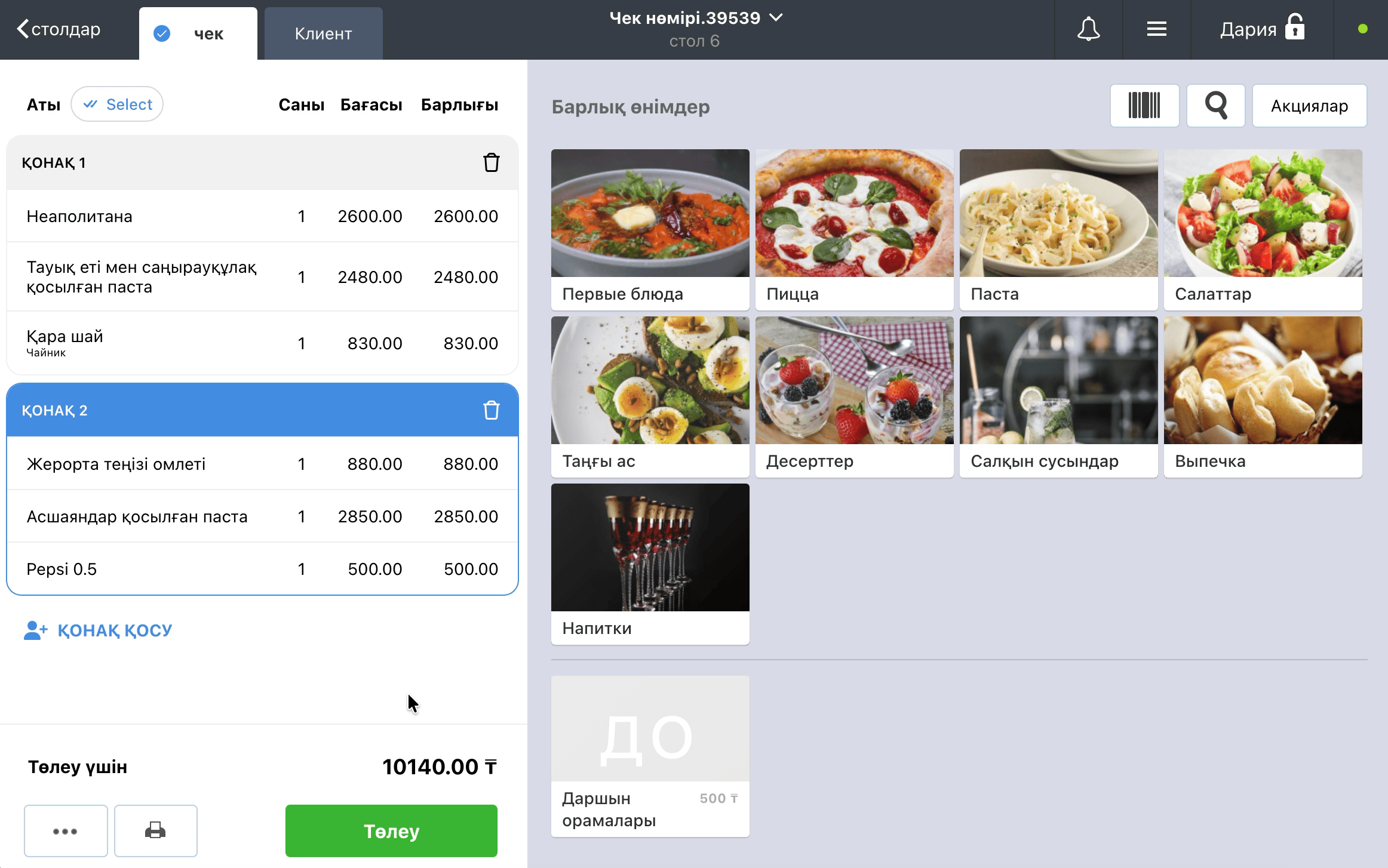This screenshot has height=868, width=1388.
Task: Expand the Чек нөмірі.39539 dropdown
Action: (x=696, y=18)
